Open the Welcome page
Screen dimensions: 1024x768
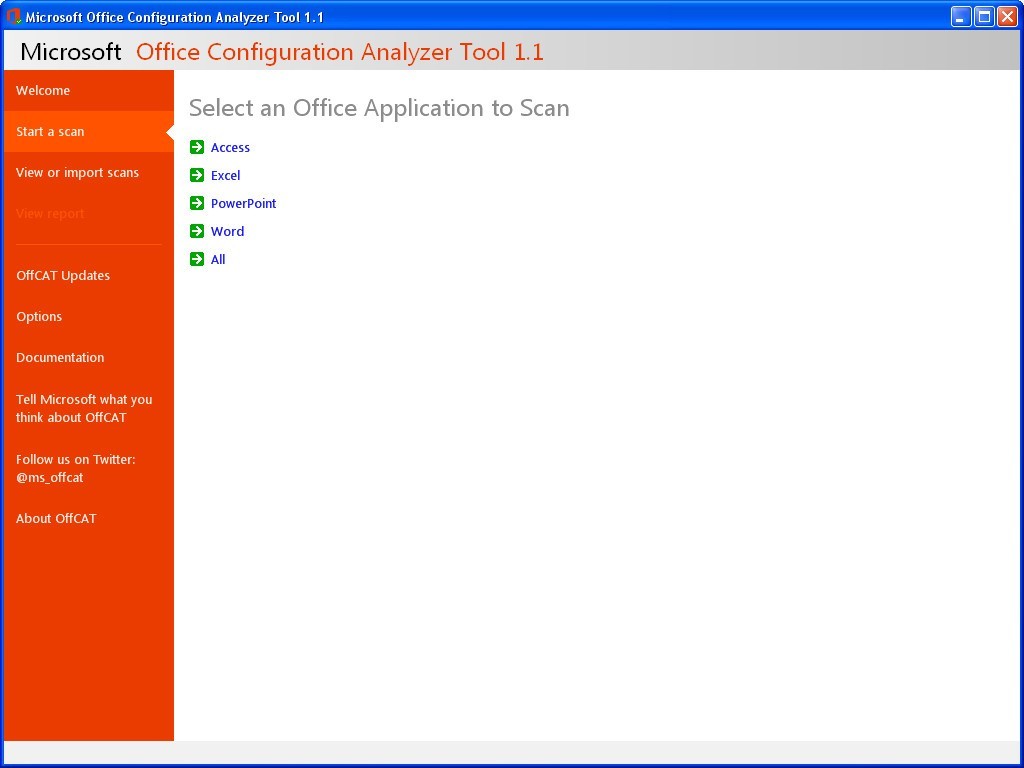[x=43, y=90]
